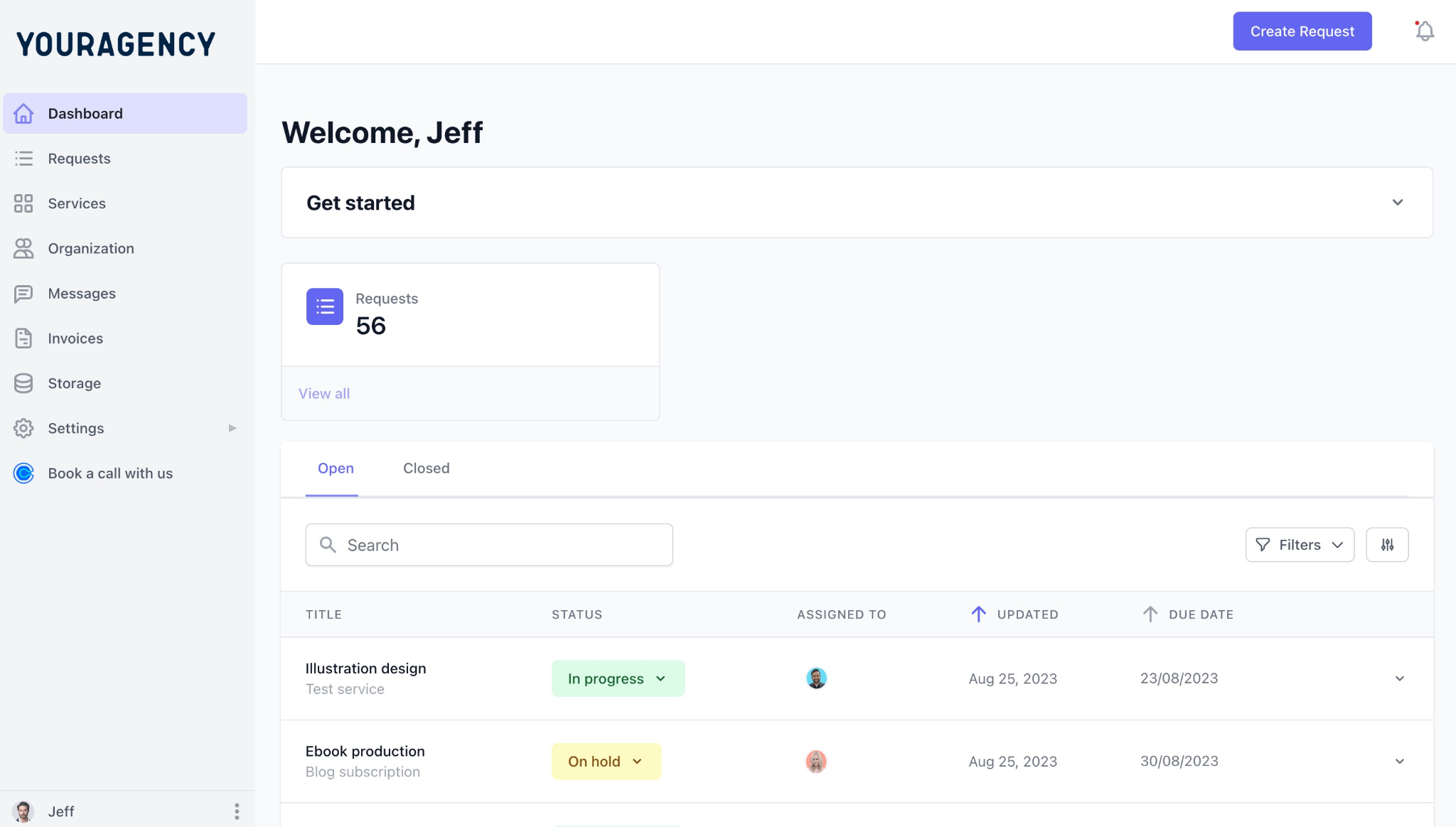Click the Due Date column header text
The height and width of the screenshot is (827, 1456).
point(1201,614)
